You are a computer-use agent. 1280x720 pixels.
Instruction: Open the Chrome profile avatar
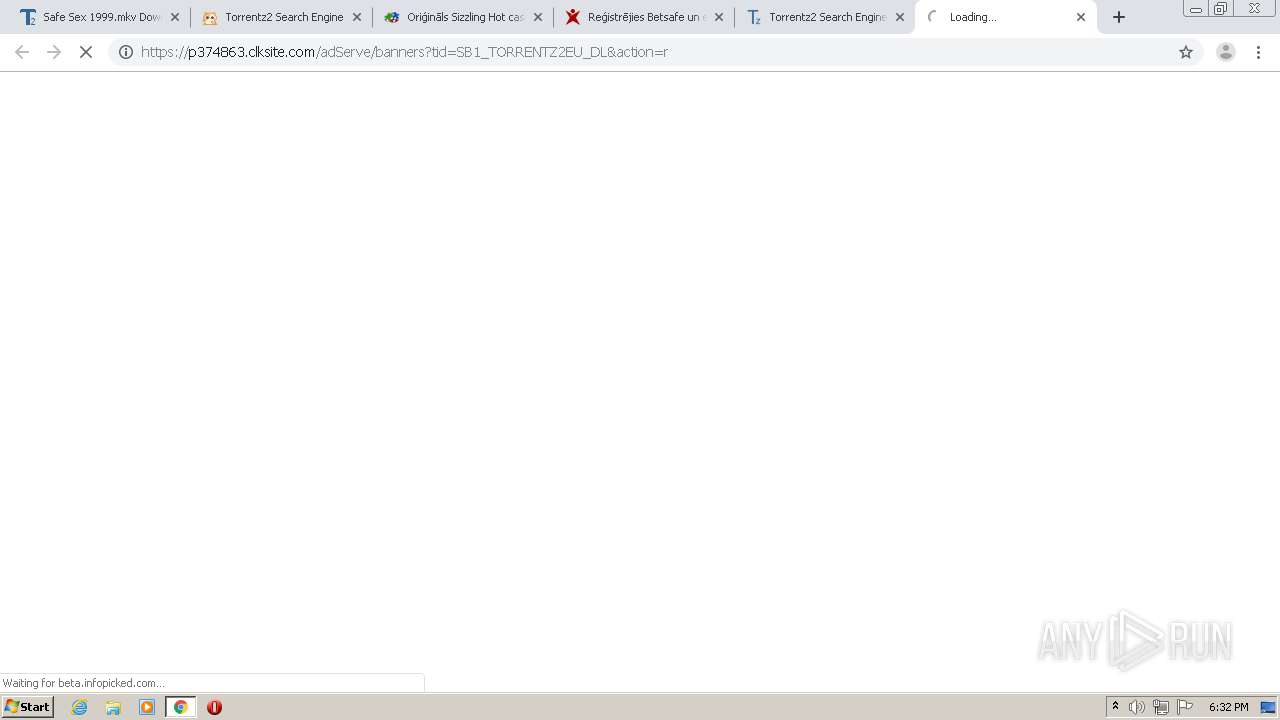pyautogui.click(x=1226, y=52)
